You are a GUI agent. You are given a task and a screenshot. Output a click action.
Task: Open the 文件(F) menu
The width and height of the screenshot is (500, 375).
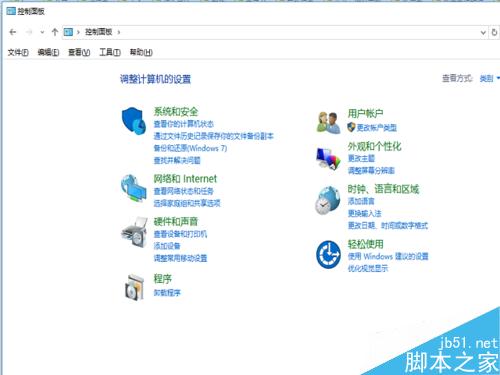pos(18,52)
